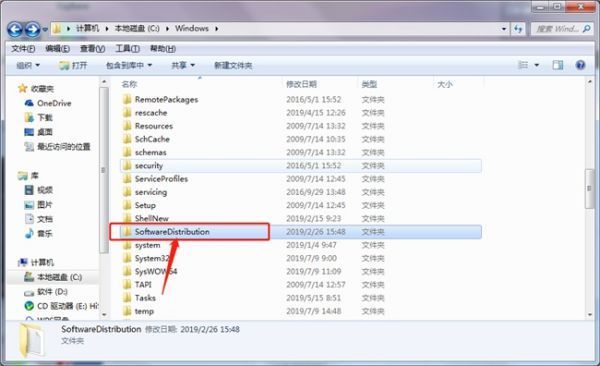Screen dimensions: 600x366
Task: Select 本地磁盘 (C:) in the address breadcrumb
Action: pyautogui.click(x=137, y=29)
